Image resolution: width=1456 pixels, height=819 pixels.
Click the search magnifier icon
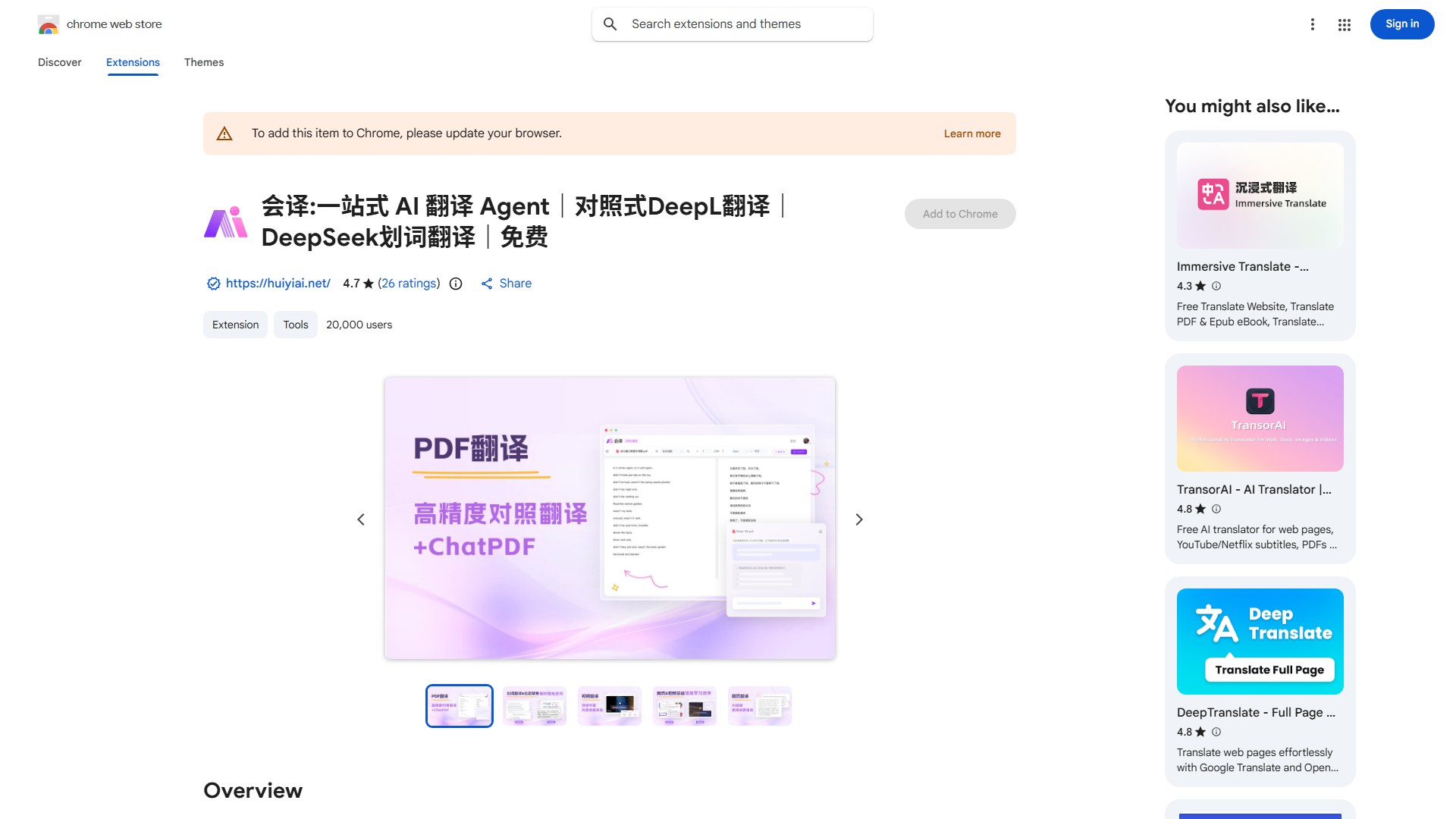pyautogui.click(x=610, y=24)
